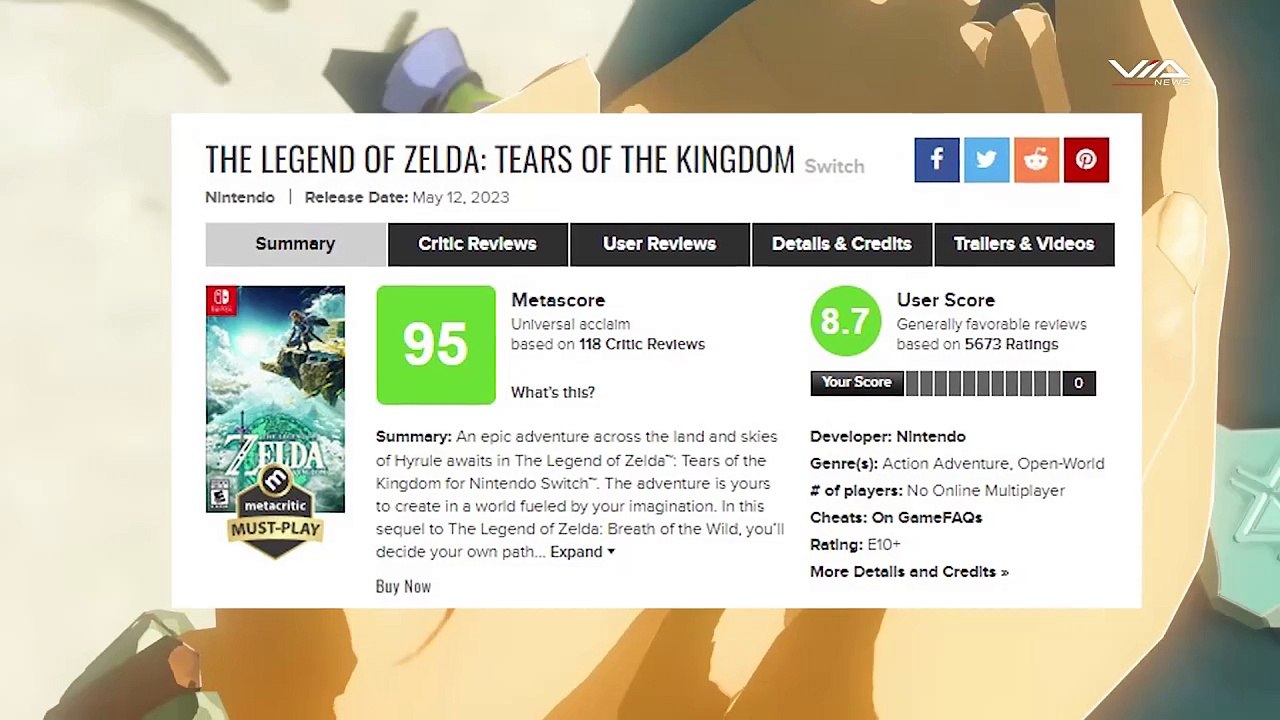1280x720 pixels.
Task: Select the Summary tab
Action: pyautogui.click(x=295, y=244)
